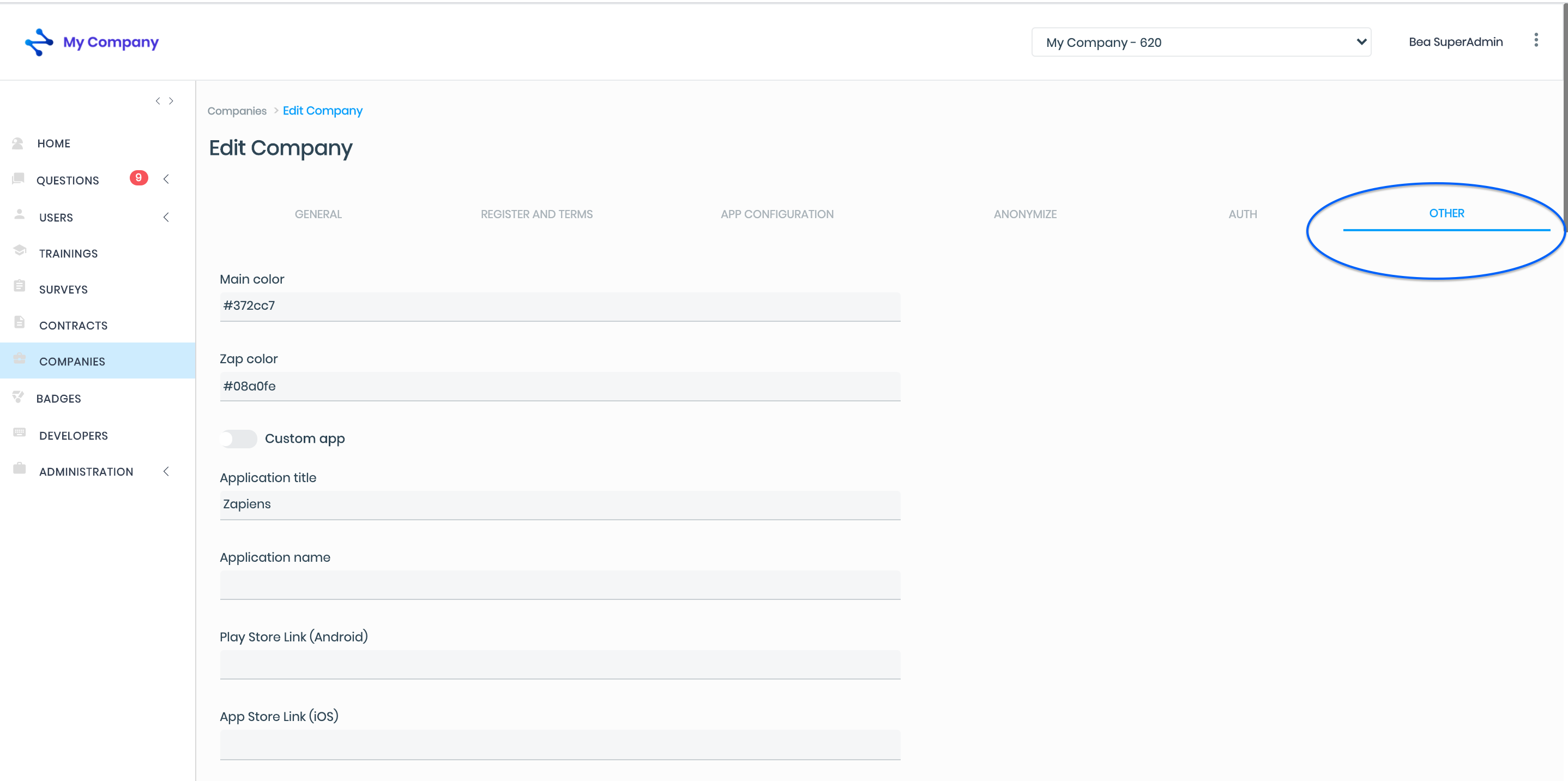
Task: Click the Application name input field
Action: coord(559,584)
